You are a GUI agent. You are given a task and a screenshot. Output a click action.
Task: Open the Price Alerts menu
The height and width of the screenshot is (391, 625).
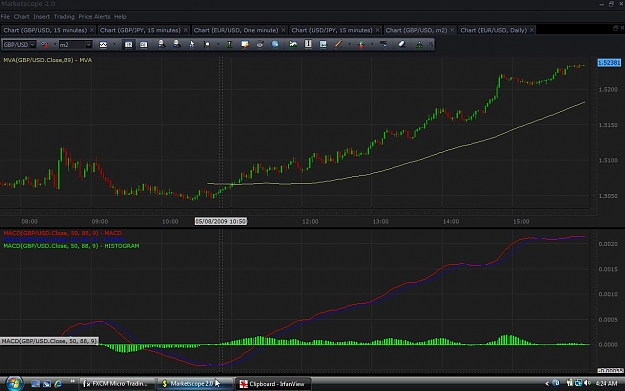[94, 17]
